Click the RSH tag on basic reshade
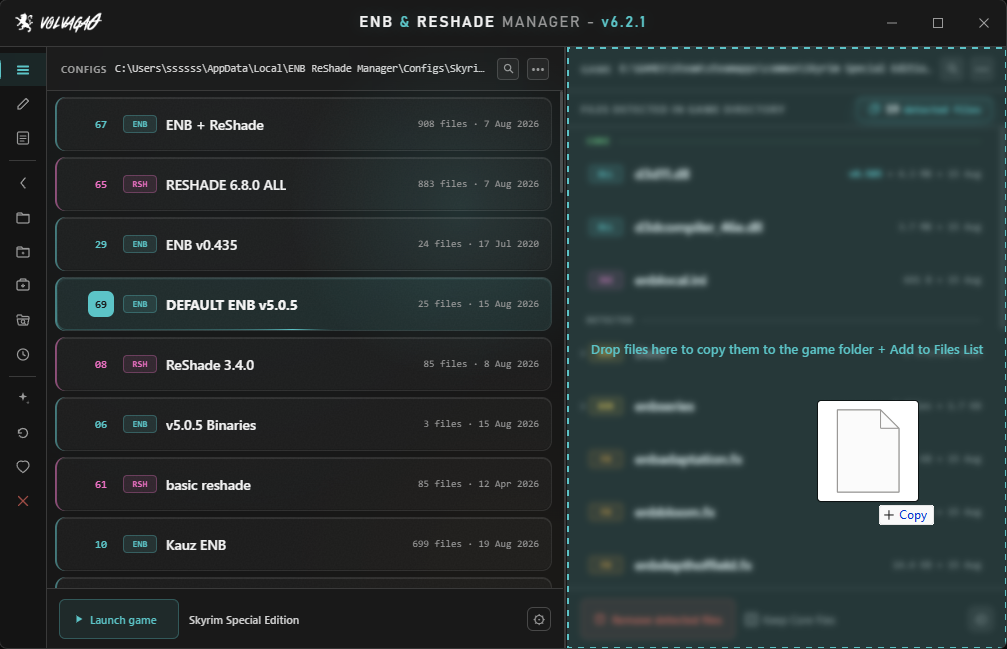1007x649 pixels. [x=140, y=485]
